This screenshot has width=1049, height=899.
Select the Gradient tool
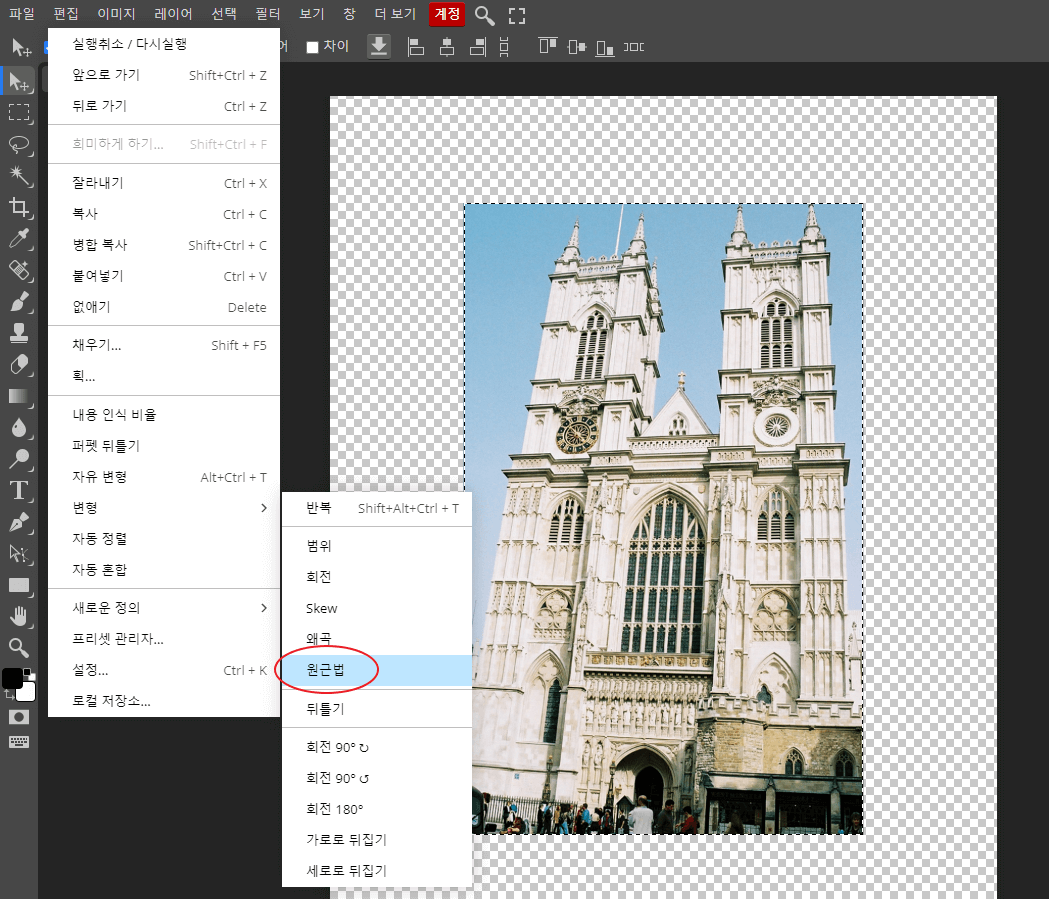tap(19, 396)
